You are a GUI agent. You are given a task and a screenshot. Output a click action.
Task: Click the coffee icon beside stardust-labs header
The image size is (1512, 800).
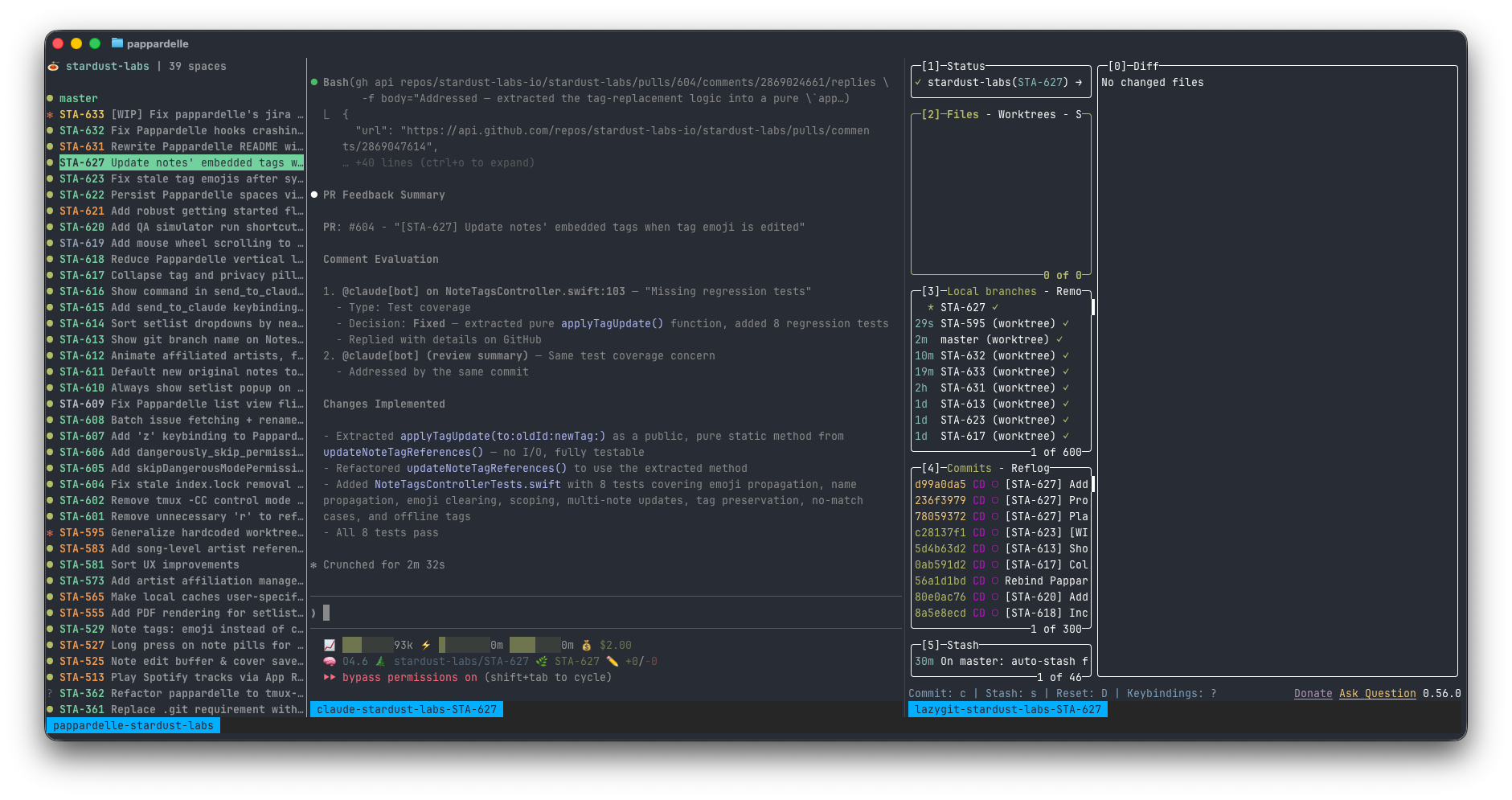tap(53, 66)
